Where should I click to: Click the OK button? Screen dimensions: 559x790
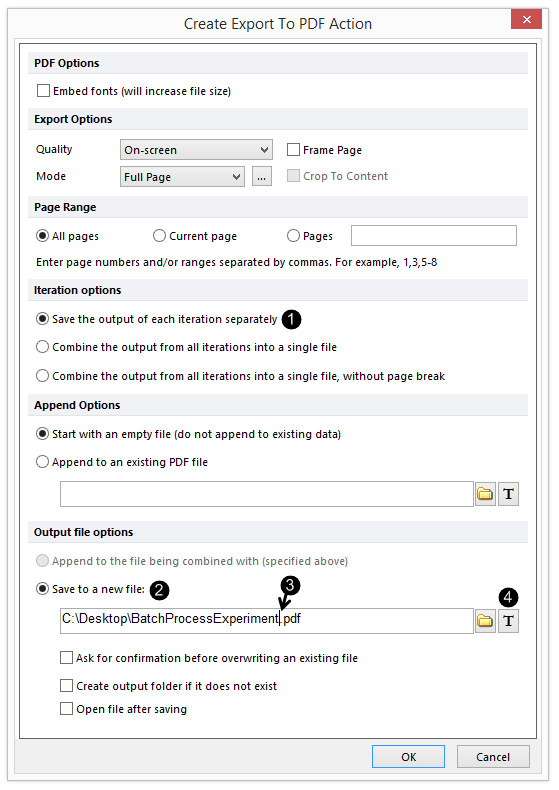[x=408, y=757]
